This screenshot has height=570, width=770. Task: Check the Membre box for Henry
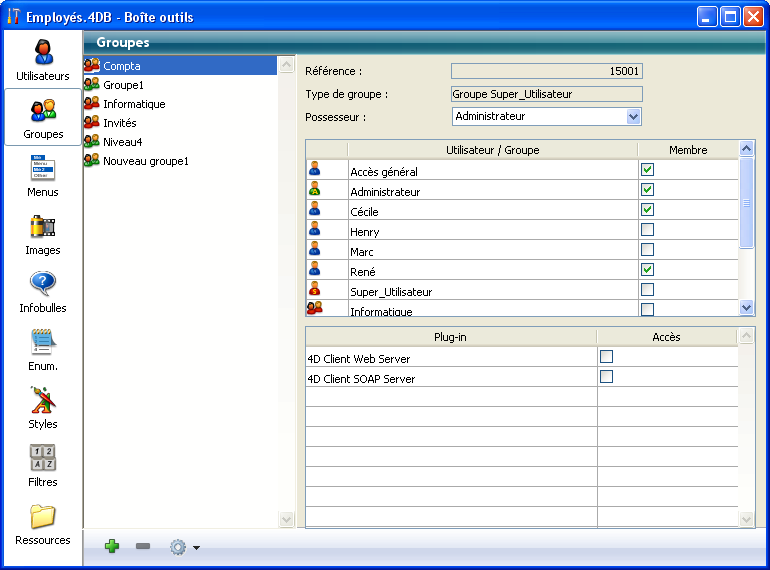(x=647, y=230)
